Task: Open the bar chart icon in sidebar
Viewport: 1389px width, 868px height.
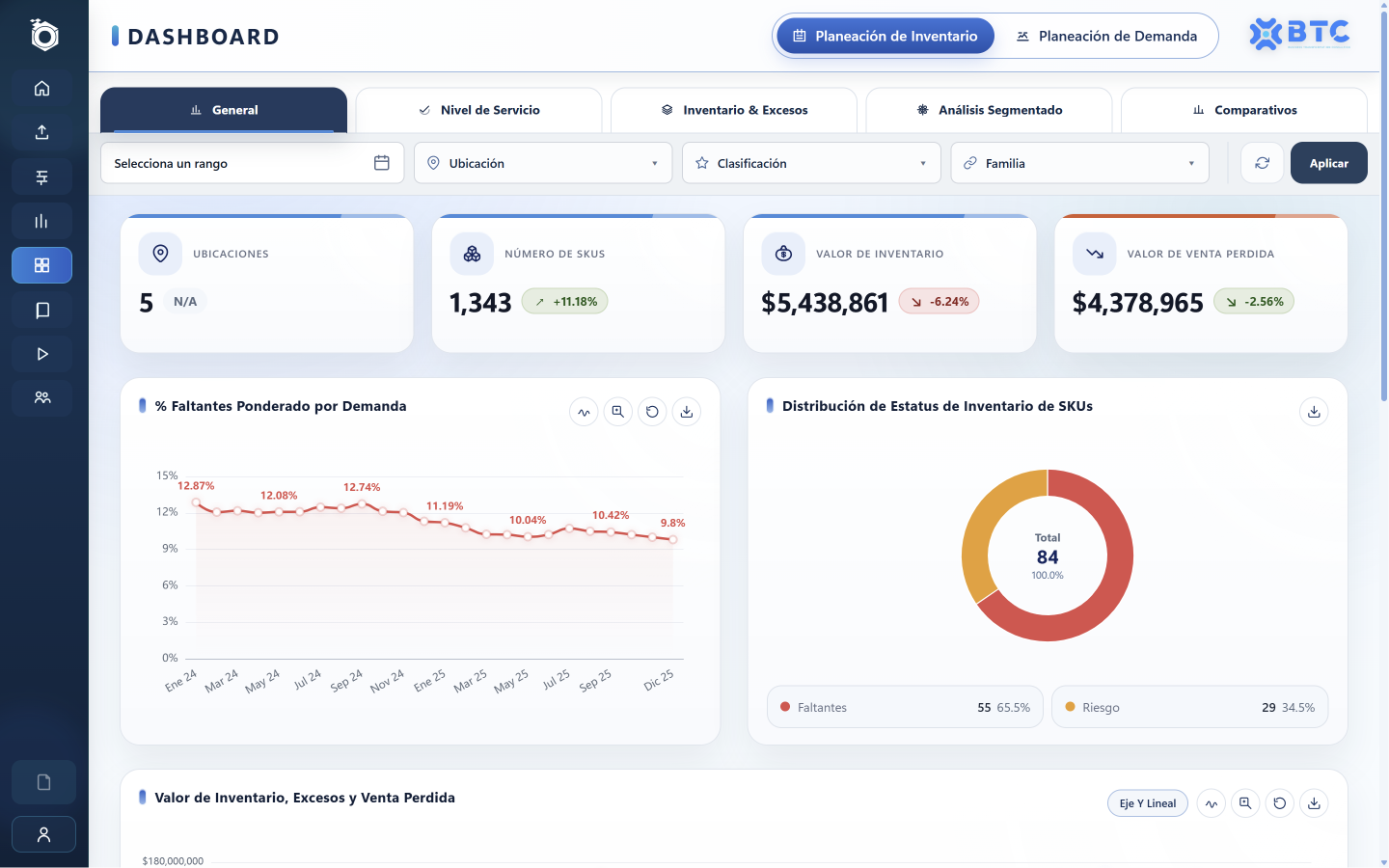Action: point(41,221)
